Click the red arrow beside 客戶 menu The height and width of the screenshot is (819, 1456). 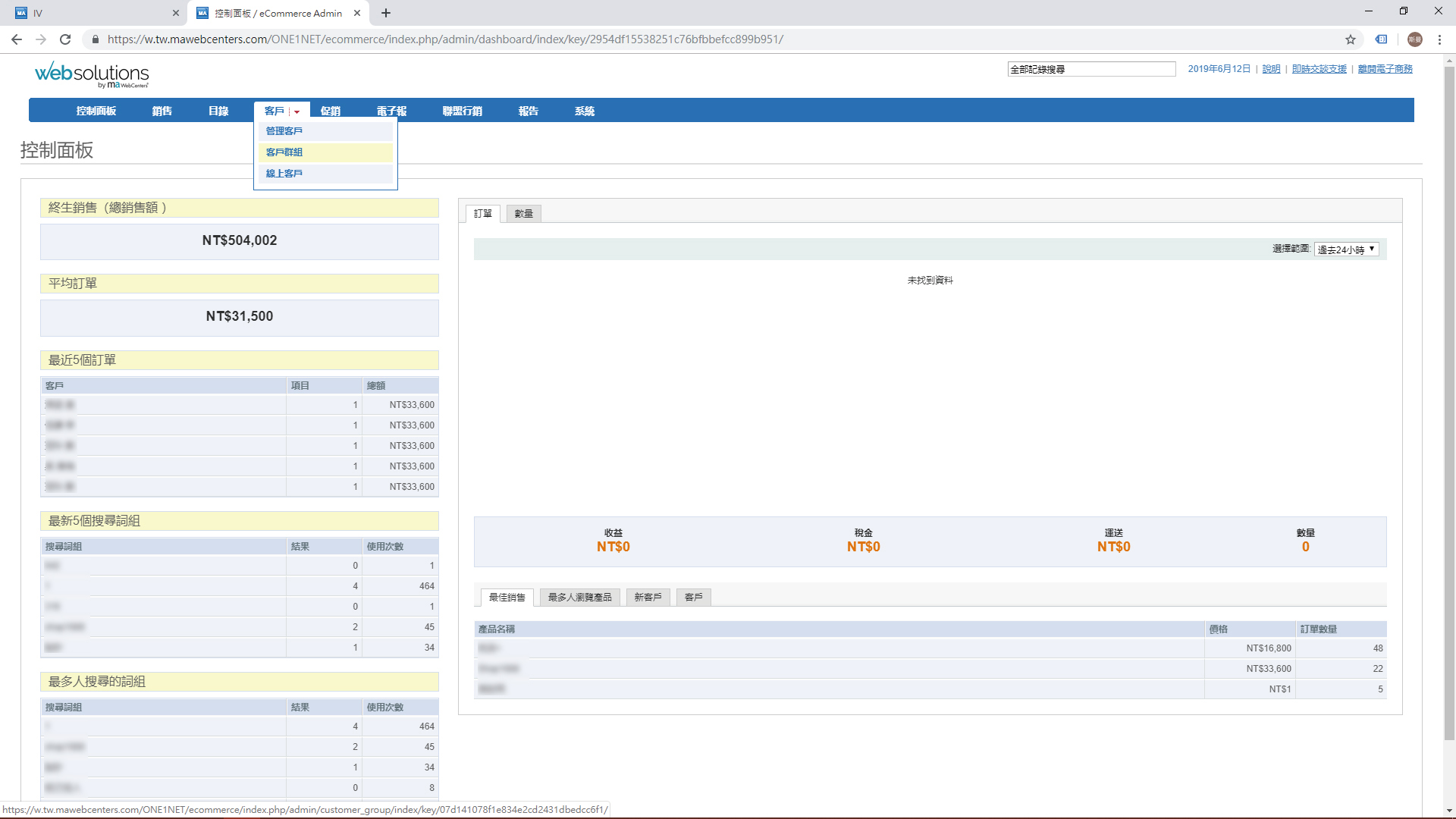point(297,111)
